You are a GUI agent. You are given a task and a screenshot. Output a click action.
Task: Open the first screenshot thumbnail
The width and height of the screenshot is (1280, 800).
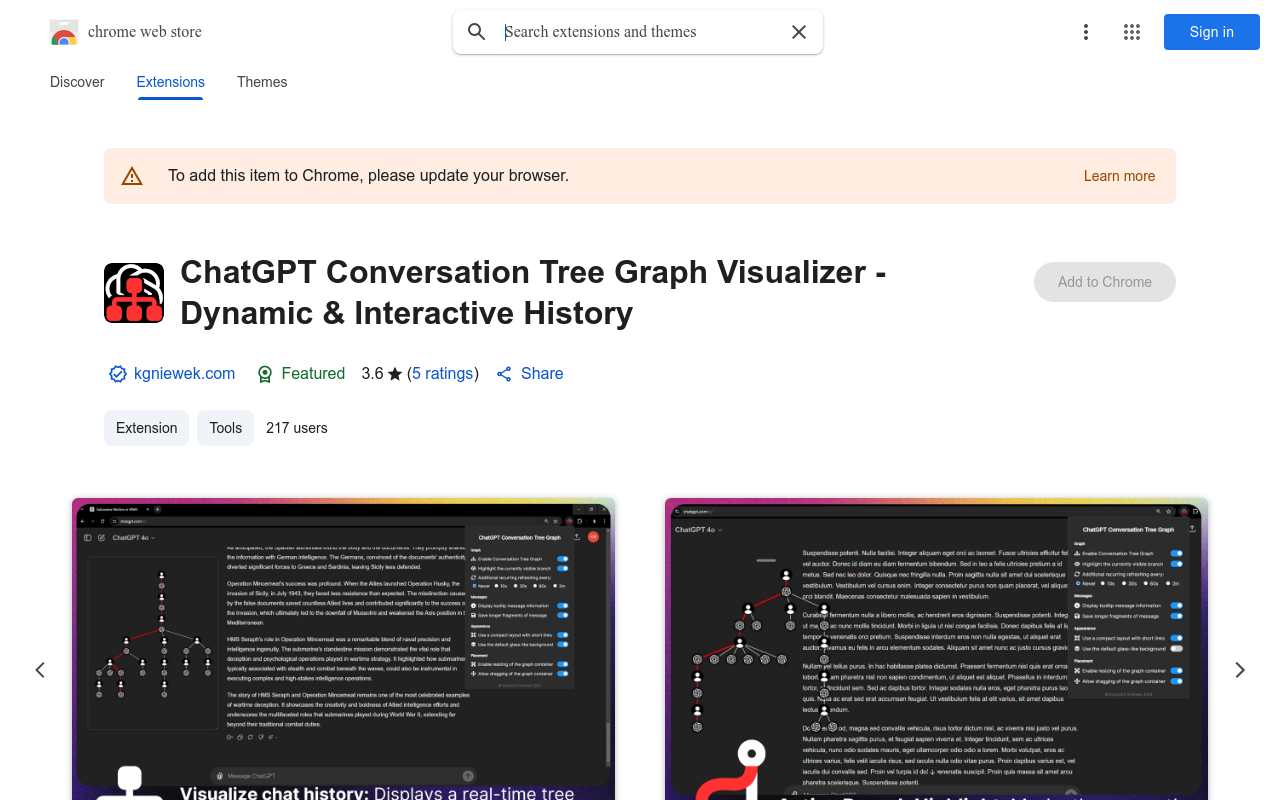(x=343, y=649)
